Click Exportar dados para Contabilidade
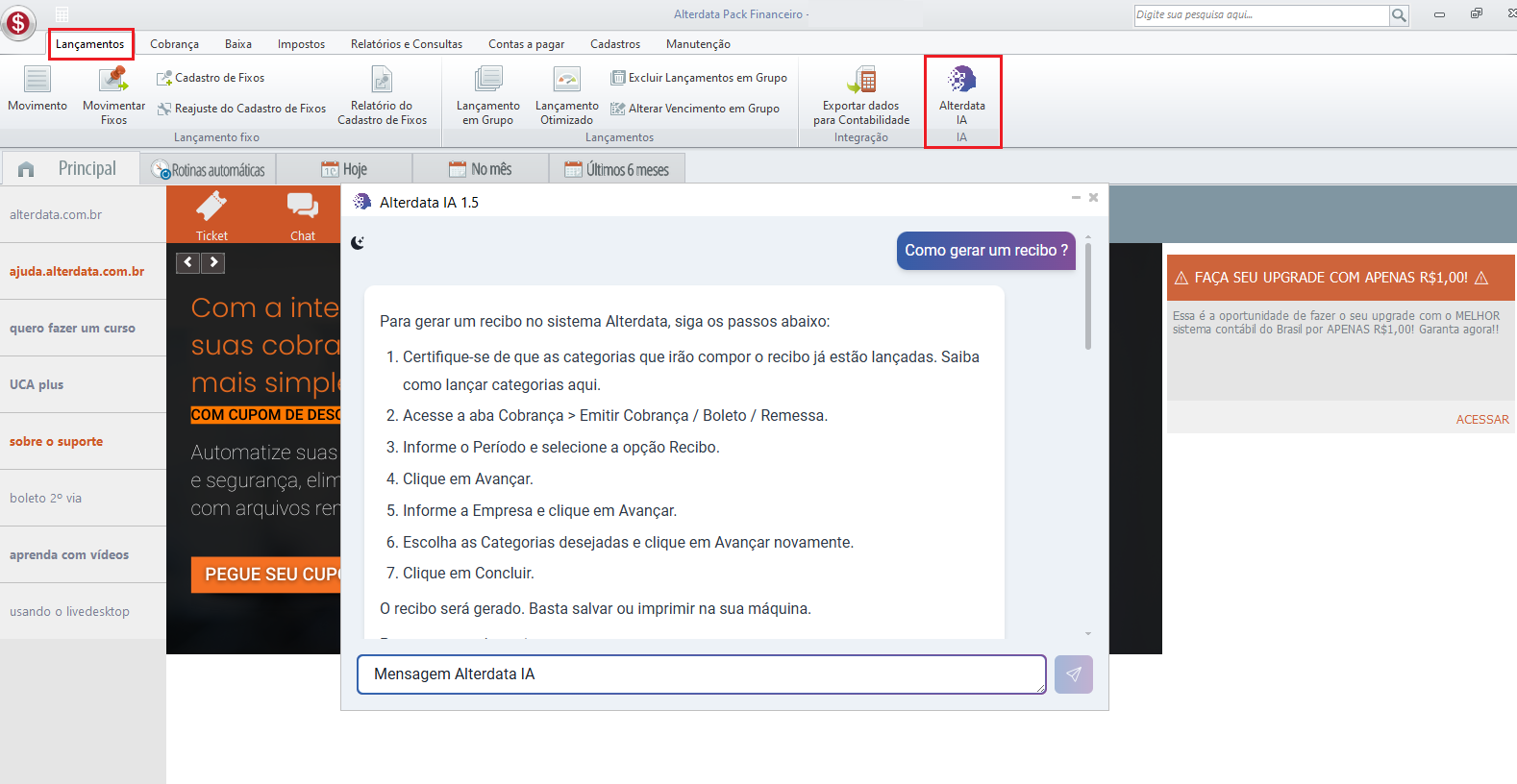This screenshot has width=1517, height=784. point(861,95)
